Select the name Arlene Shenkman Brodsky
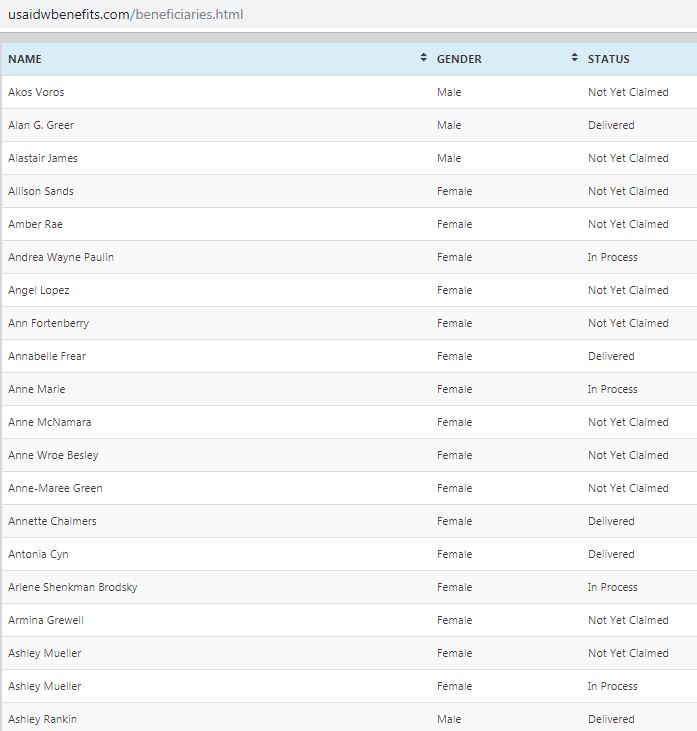 click(73, 587)
